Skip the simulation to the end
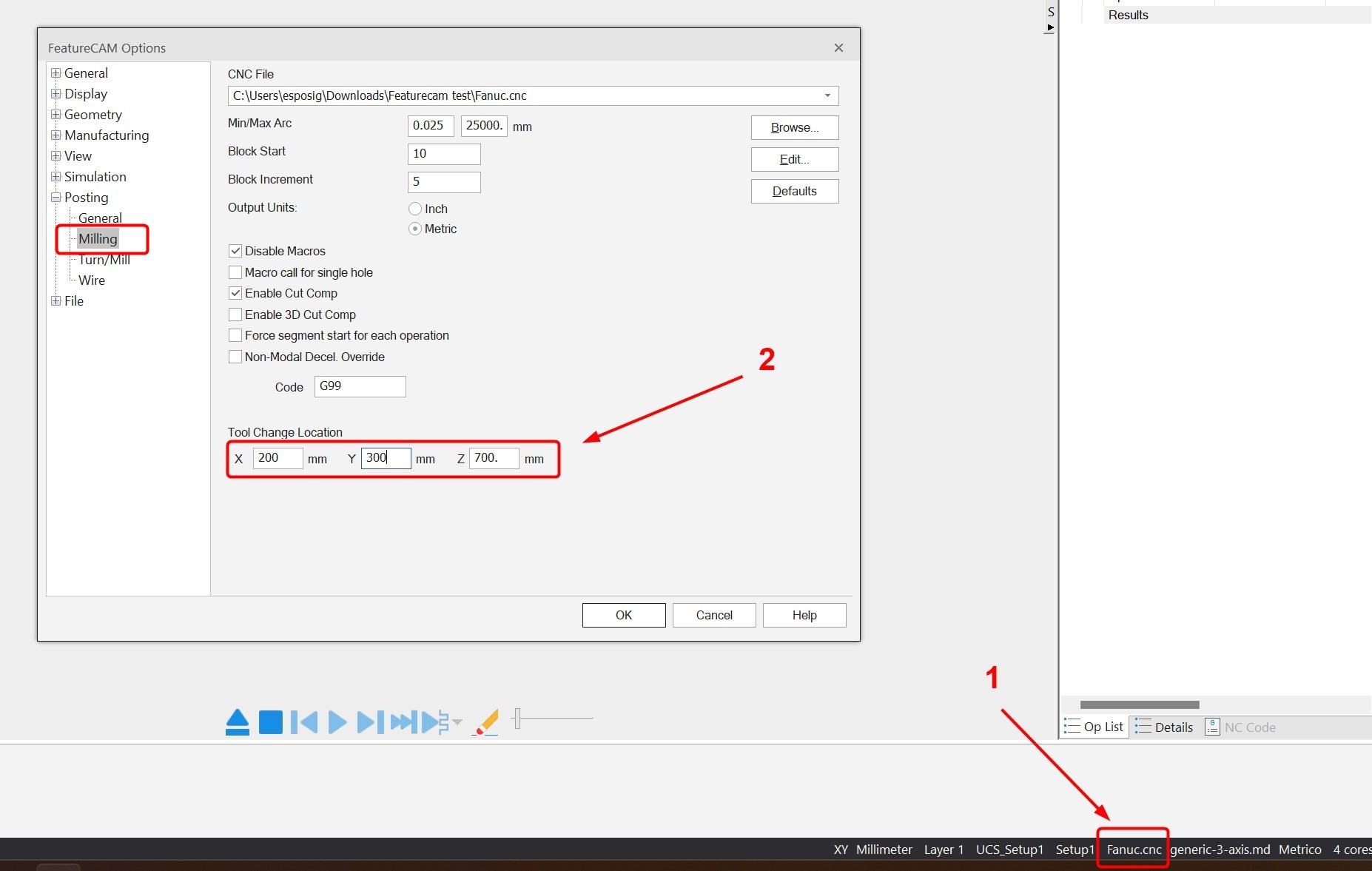The width and height of the screenshot is (1372, 871). click(402, 722)
